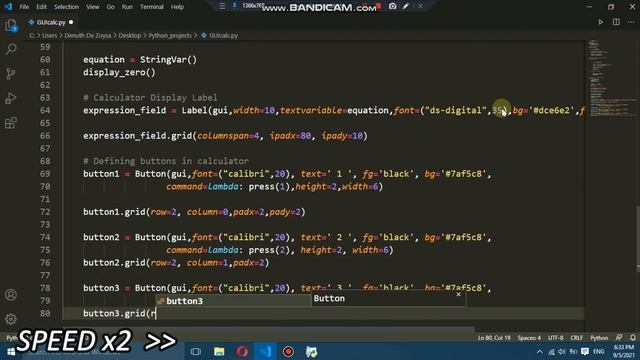Open the Accounts menu icon
The width and height of the screenshot is (640, 360).
tap(11, 295)
